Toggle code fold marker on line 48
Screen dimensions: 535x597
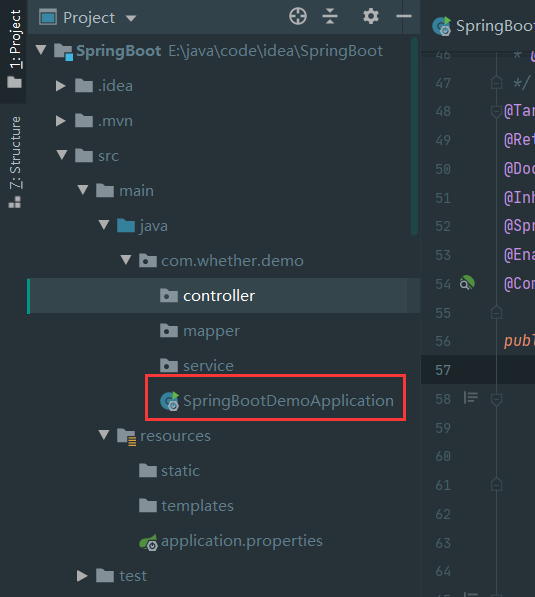point(496,112)
